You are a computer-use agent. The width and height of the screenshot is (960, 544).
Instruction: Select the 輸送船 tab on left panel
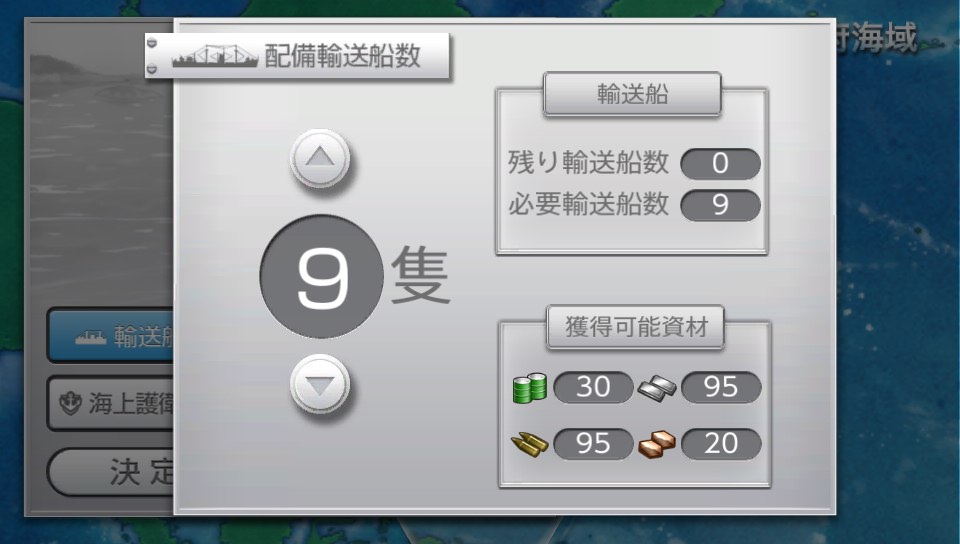[x=111, y=336]
